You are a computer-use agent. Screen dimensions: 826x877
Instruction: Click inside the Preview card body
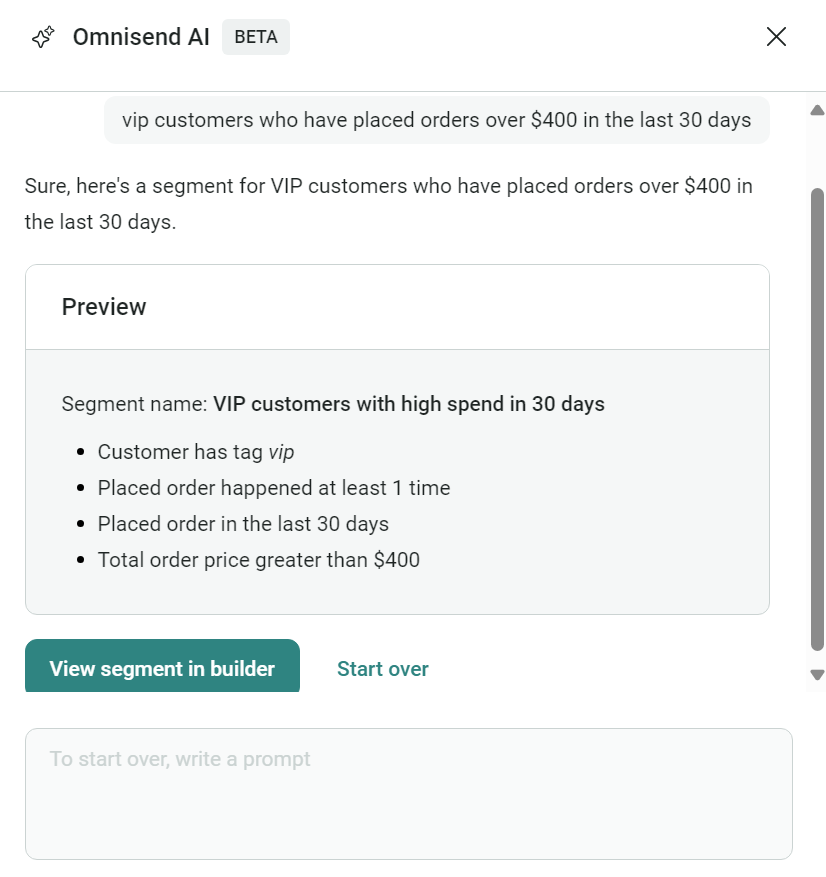click(x=397, y=480)
